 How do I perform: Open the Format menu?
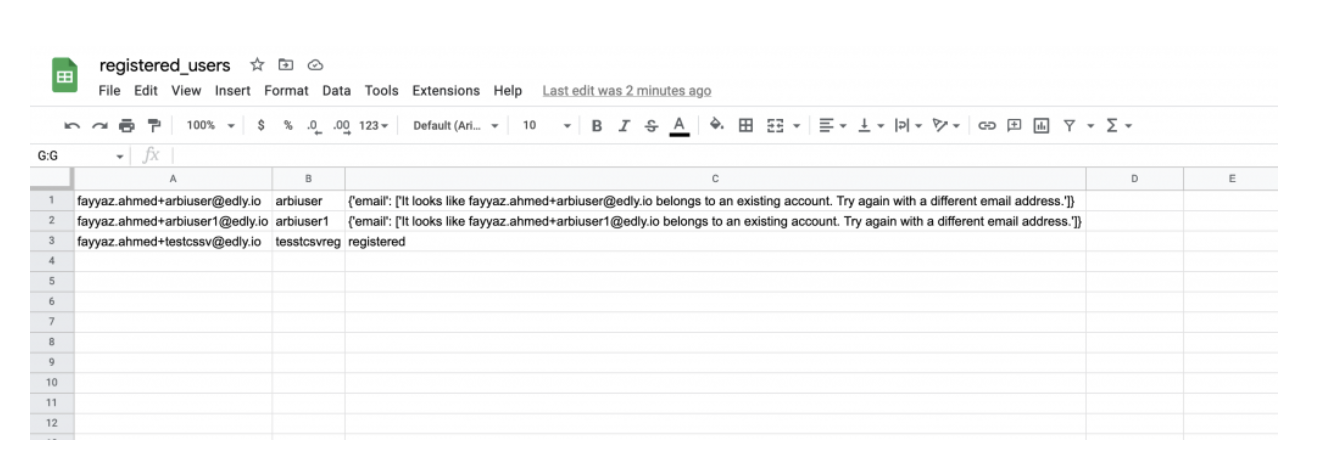(x=286, y=91)
